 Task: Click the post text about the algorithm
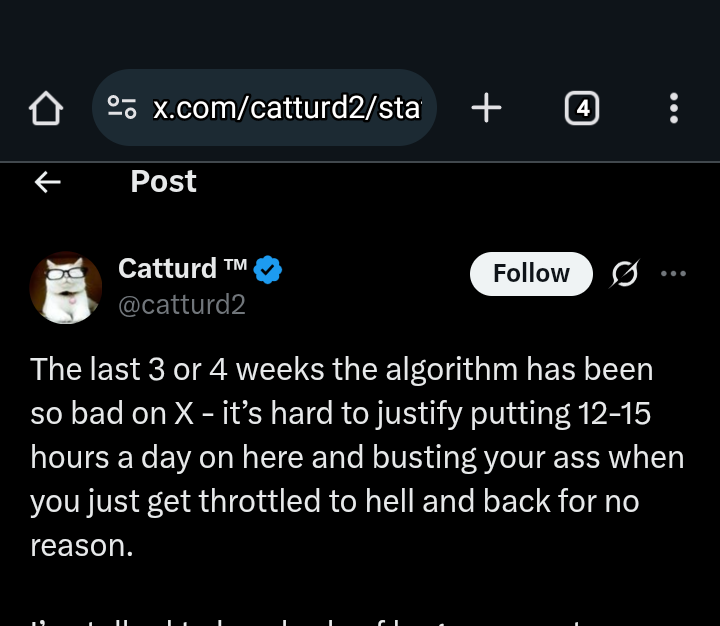pos(357,457)
